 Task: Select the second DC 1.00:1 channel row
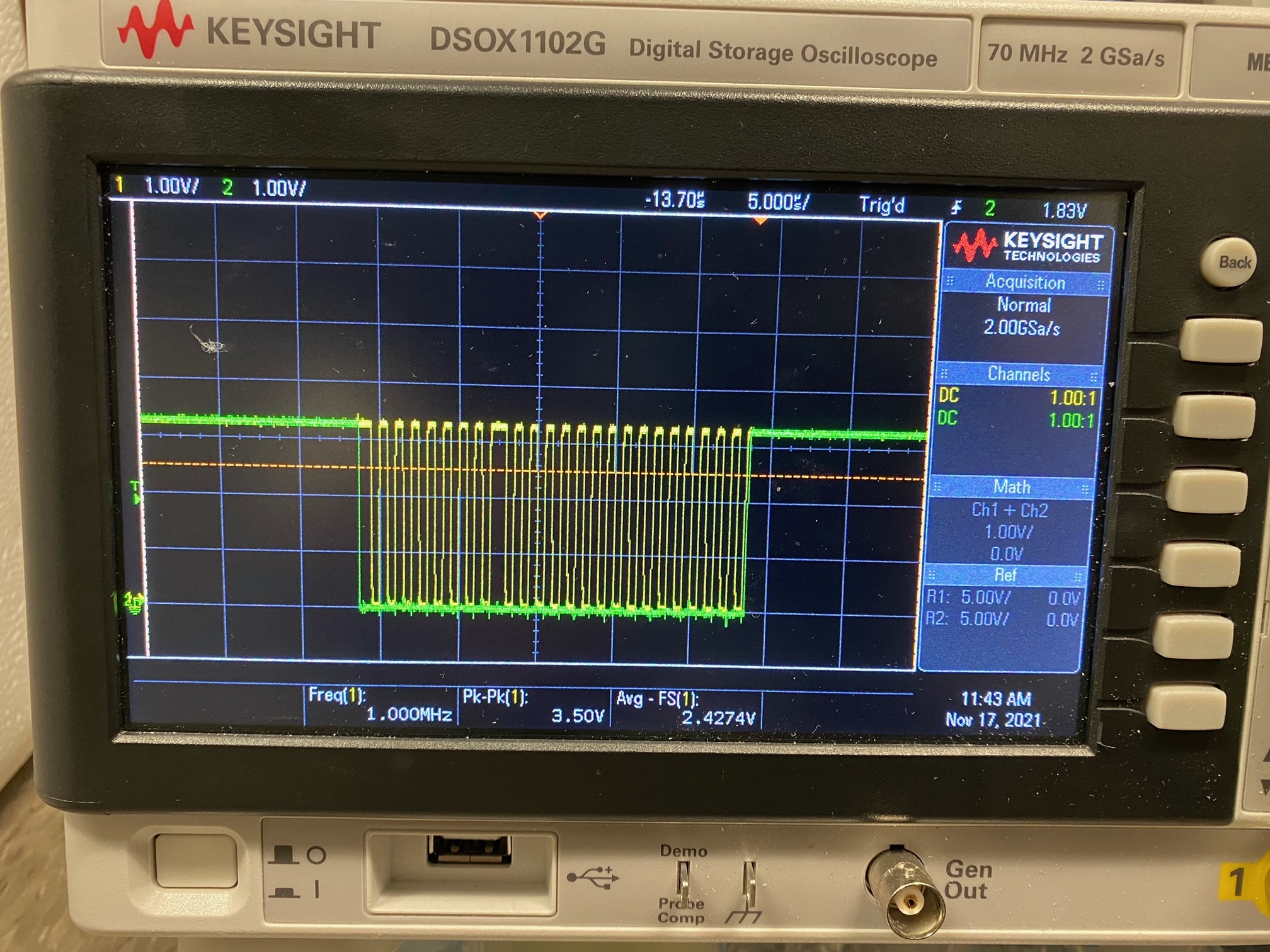[x=1016, y=419]
